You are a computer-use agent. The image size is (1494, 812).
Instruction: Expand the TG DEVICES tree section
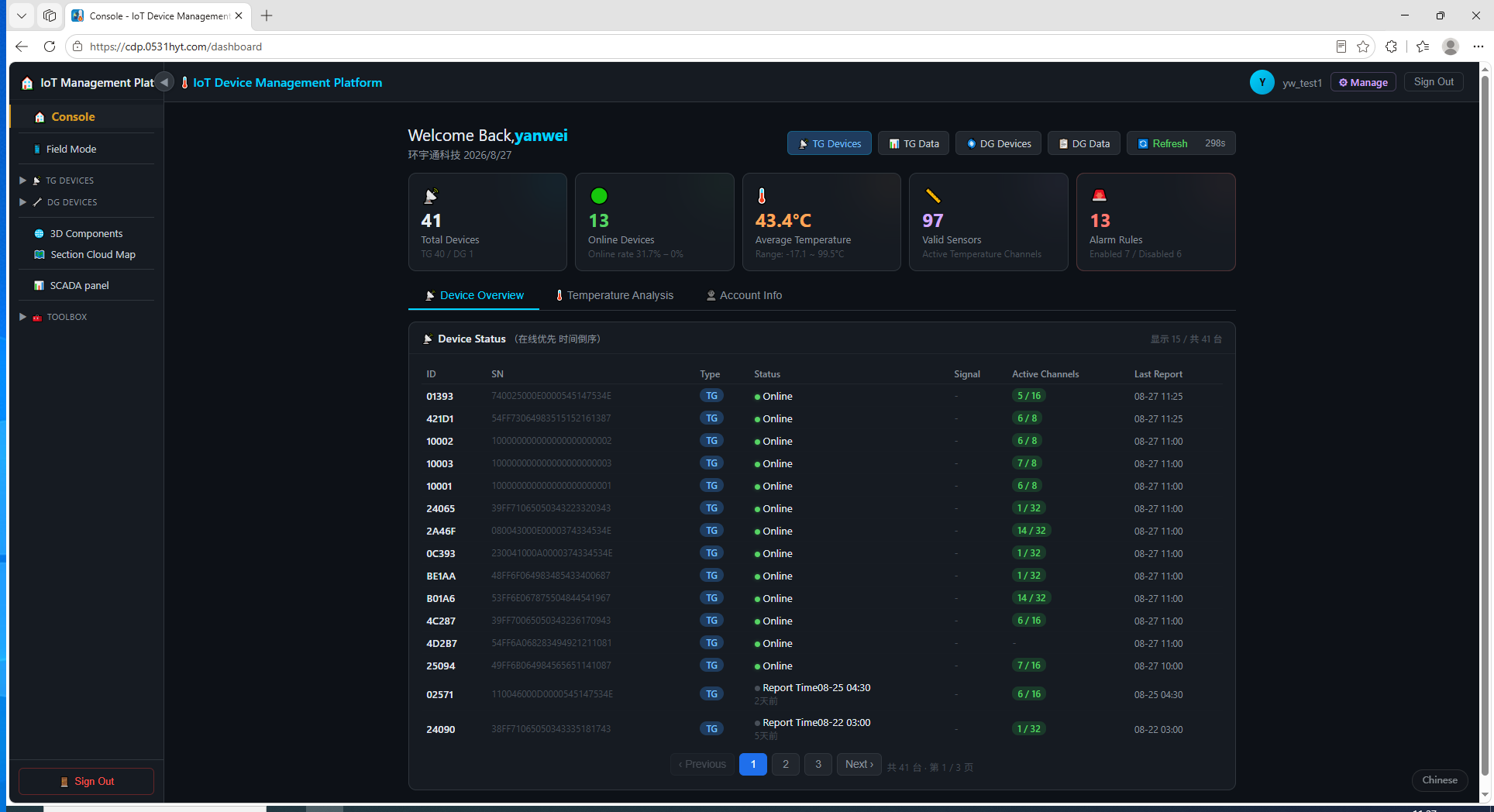23,181
